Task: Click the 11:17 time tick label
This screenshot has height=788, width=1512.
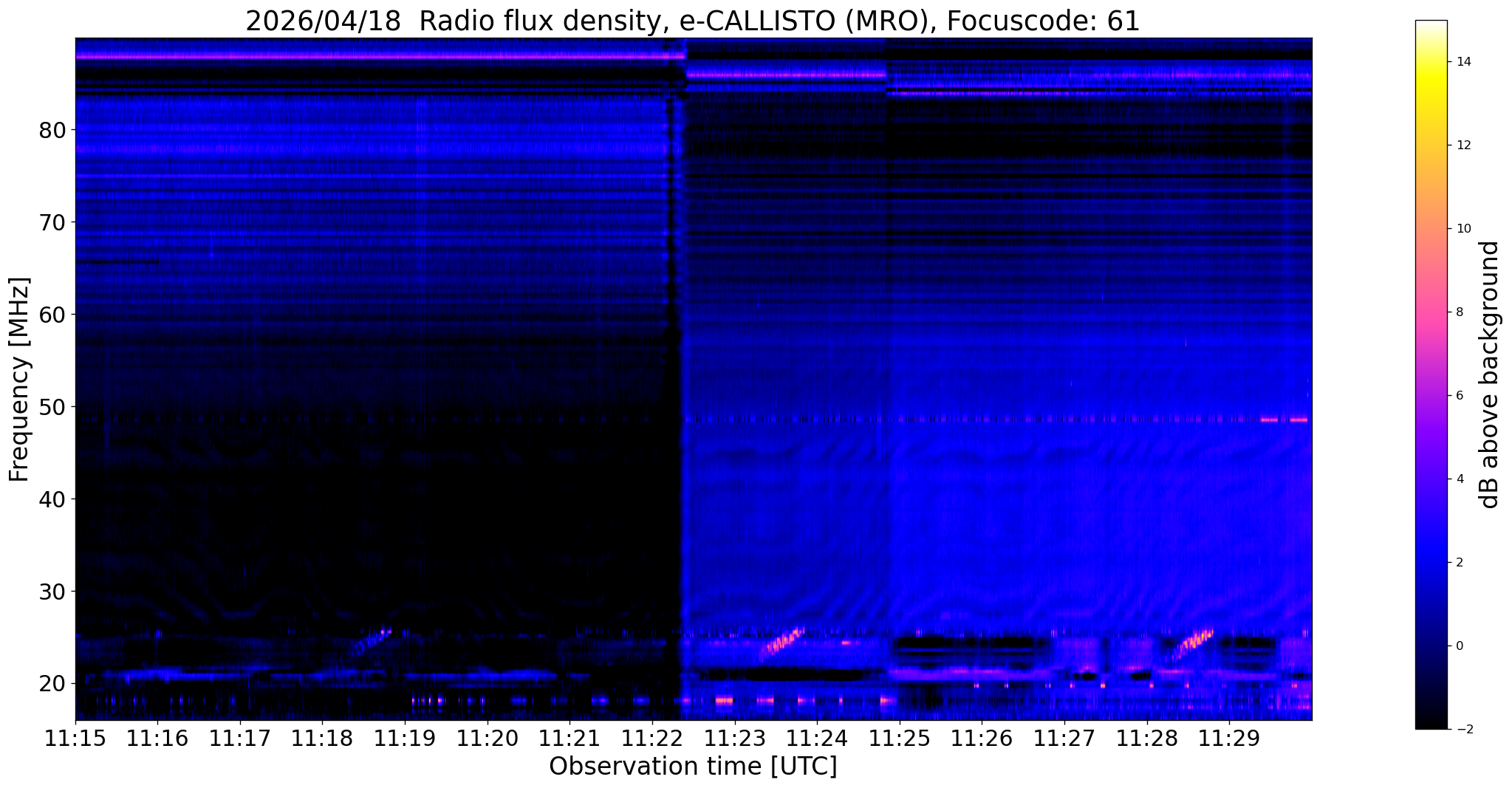Action: (x=240, y=739)
